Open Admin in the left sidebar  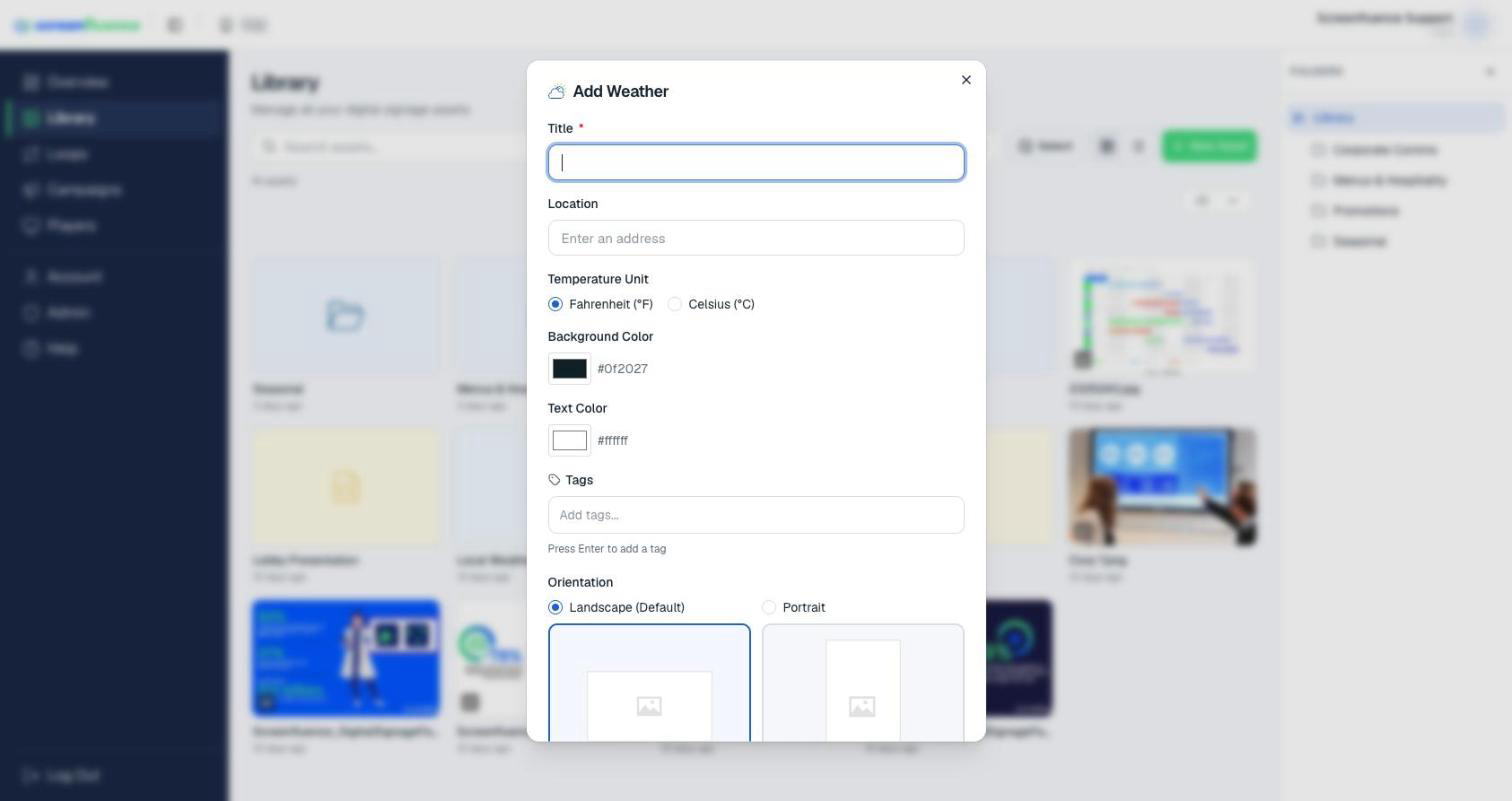pos(114,313)
